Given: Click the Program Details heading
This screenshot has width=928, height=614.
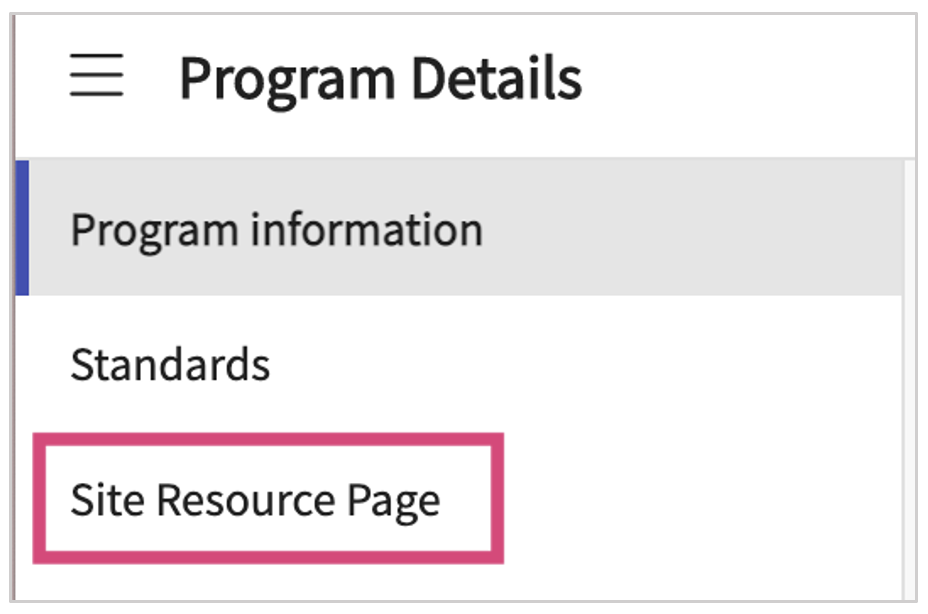Looking at the screenshot, I should click(x=380, y=78).
